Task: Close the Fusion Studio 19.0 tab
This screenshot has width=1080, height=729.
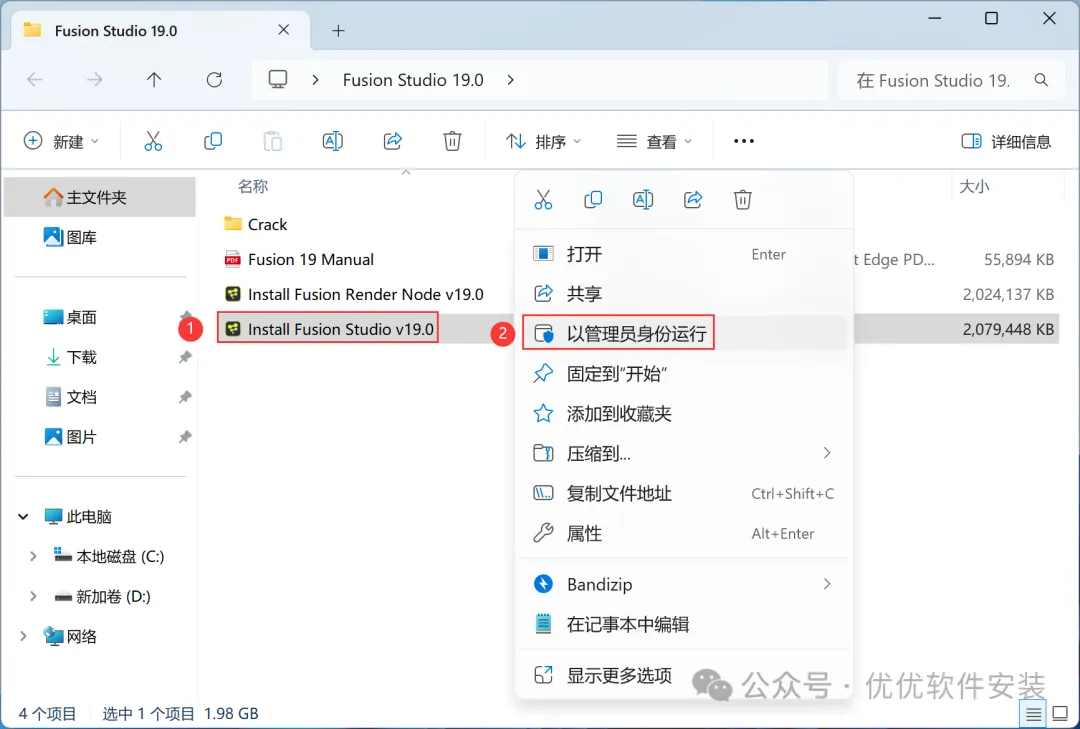Action: tap(283, 30)
